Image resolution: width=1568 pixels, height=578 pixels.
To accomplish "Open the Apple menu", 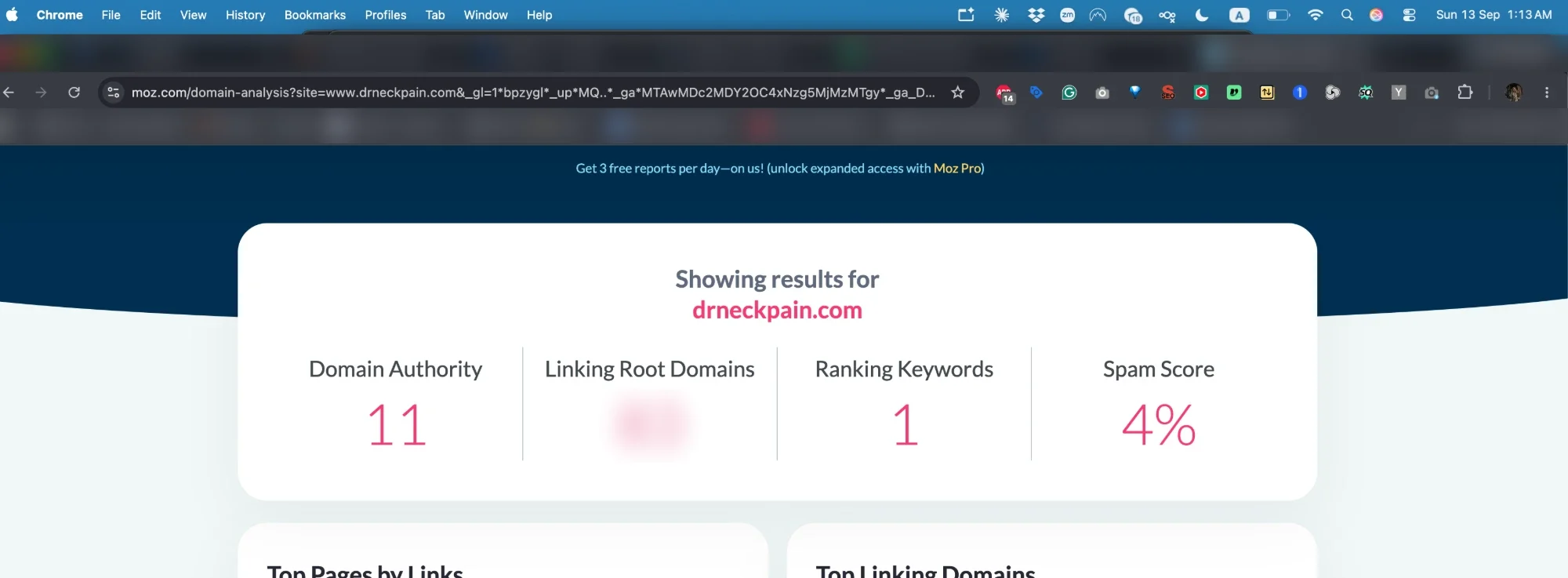I will tap(12, 15).
